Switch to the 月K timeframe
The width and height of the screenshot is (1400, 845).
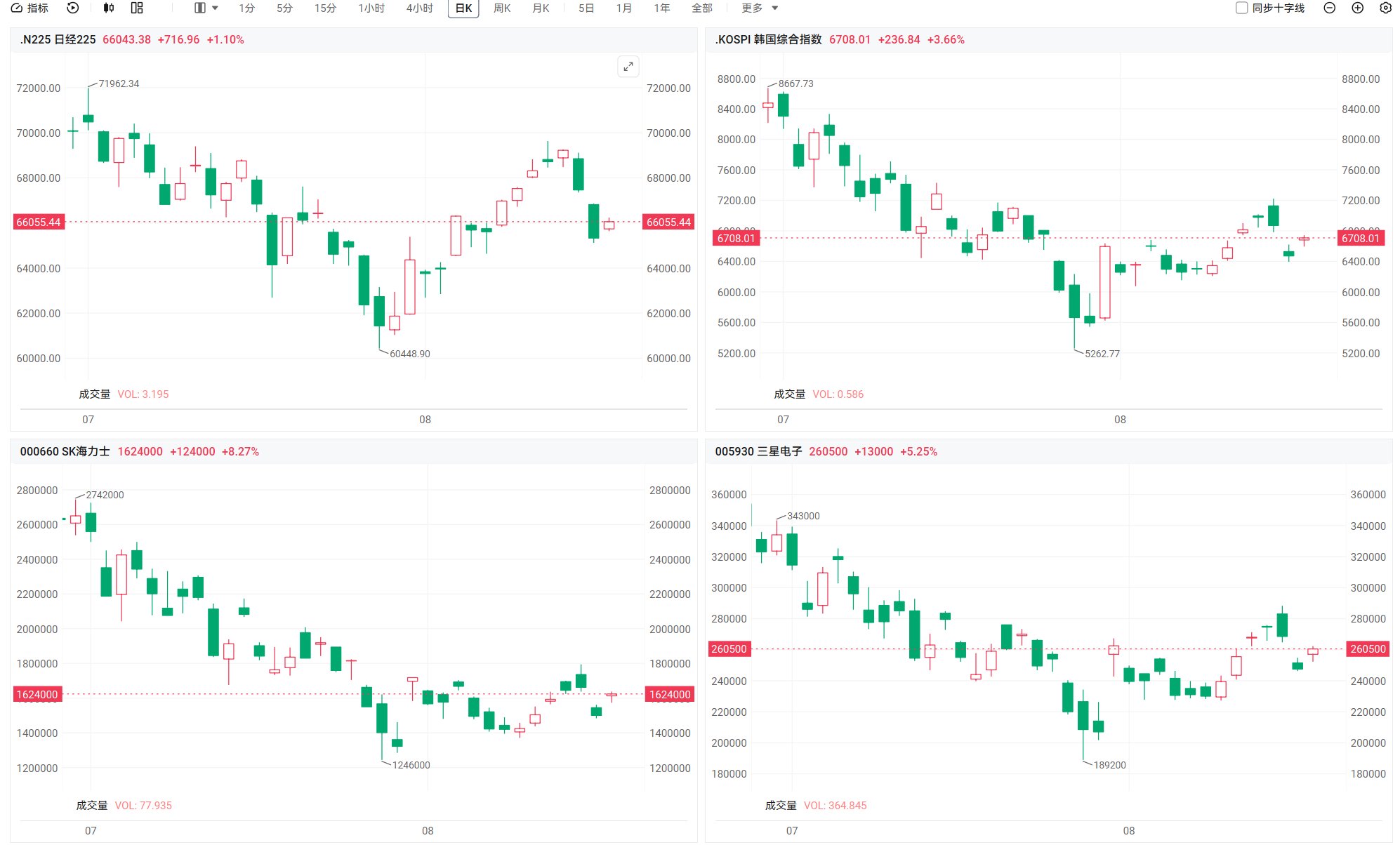click(x=541, y=8)
